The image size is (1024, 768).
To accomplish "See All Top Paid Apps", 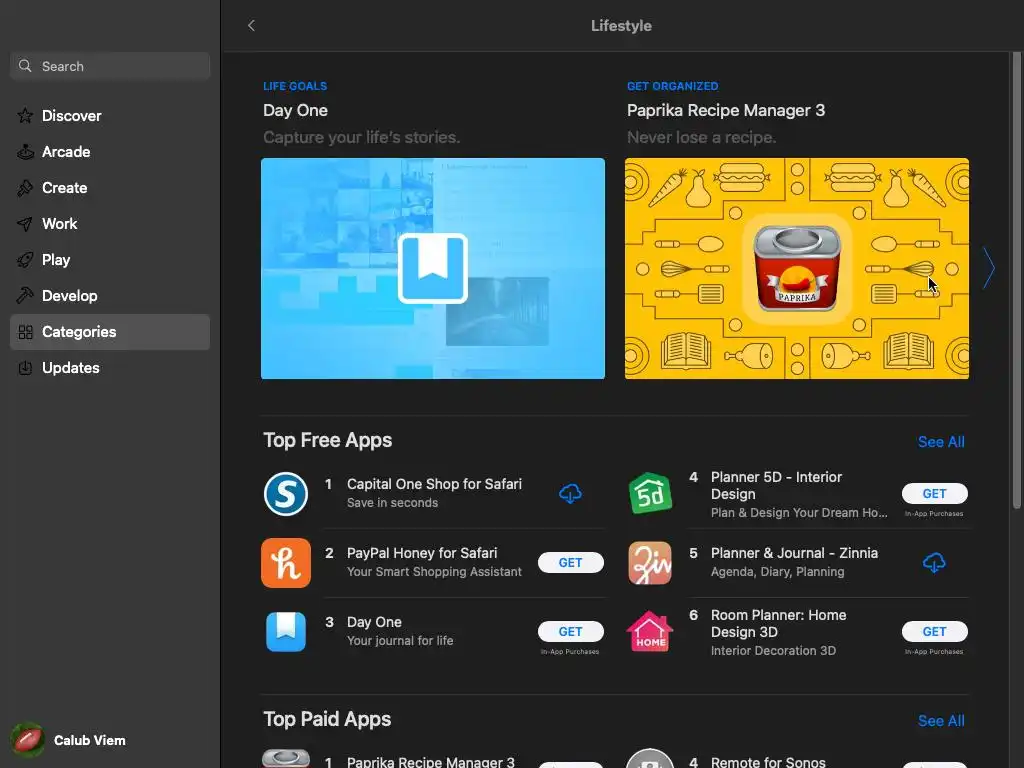I will (941, 721).
